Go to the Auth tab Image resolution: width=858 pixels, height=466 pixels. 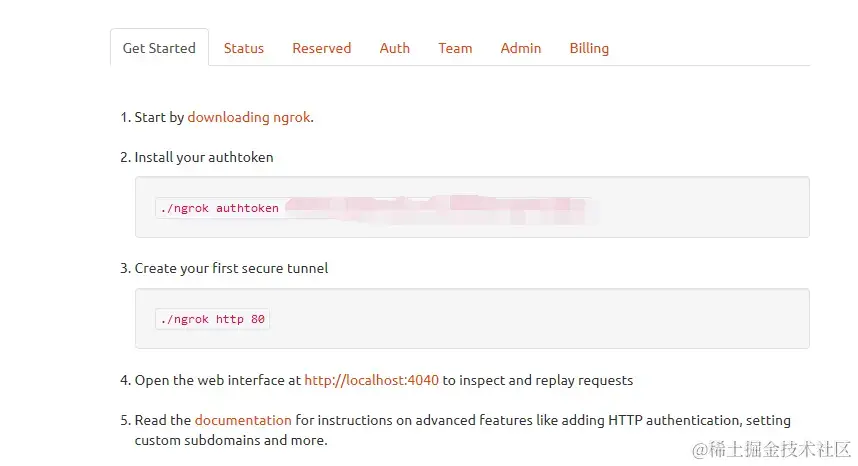(x=395, y=48)
